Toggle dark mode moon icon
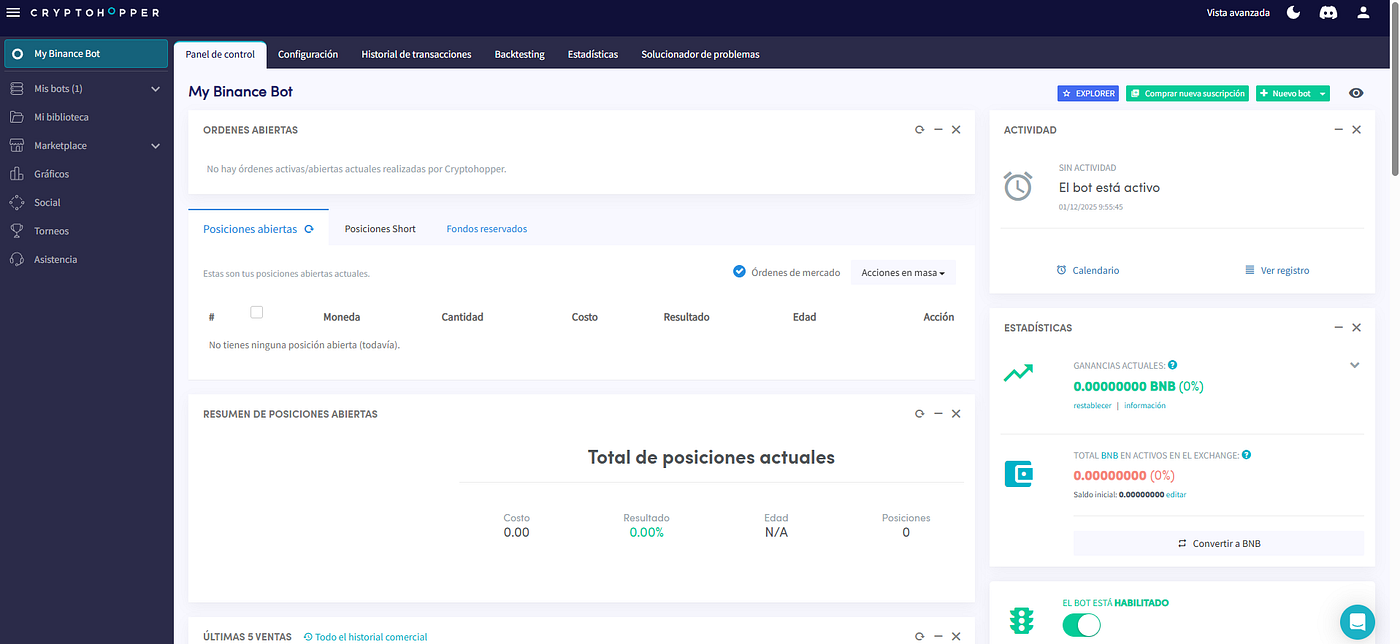Screen dimensions: 1400x644 [1293, 13]
